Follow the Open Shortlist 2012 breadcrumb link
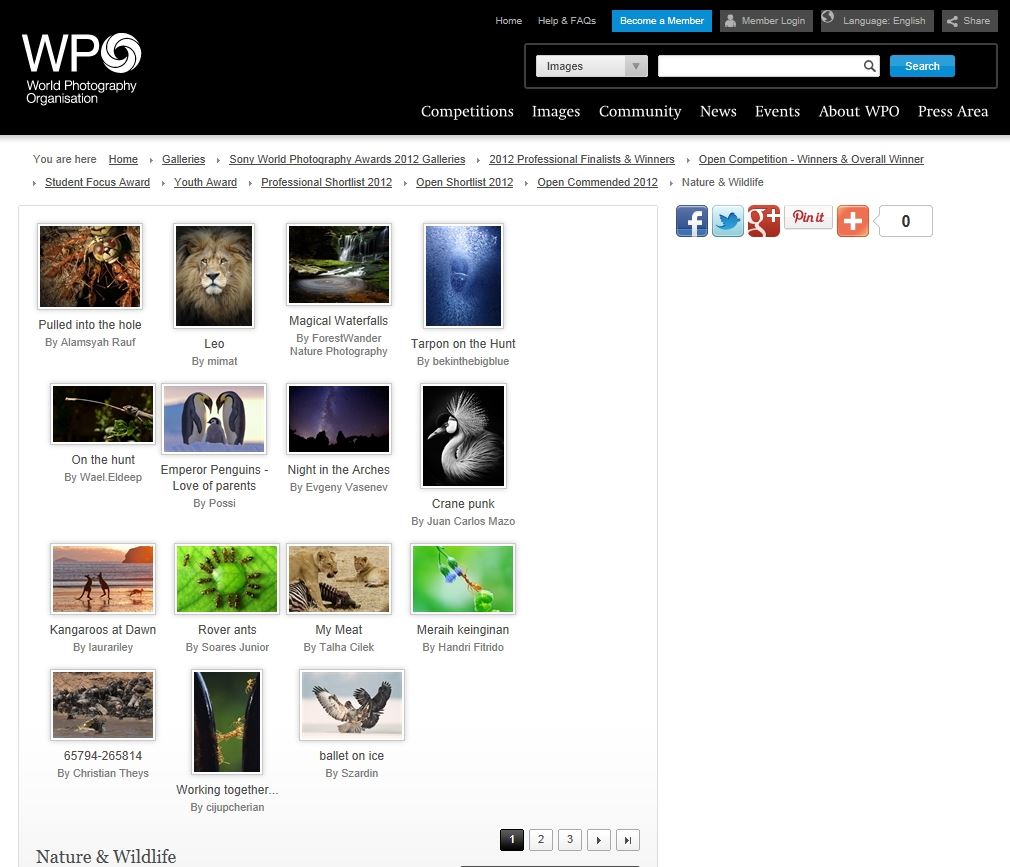 (x=464, y=182)
